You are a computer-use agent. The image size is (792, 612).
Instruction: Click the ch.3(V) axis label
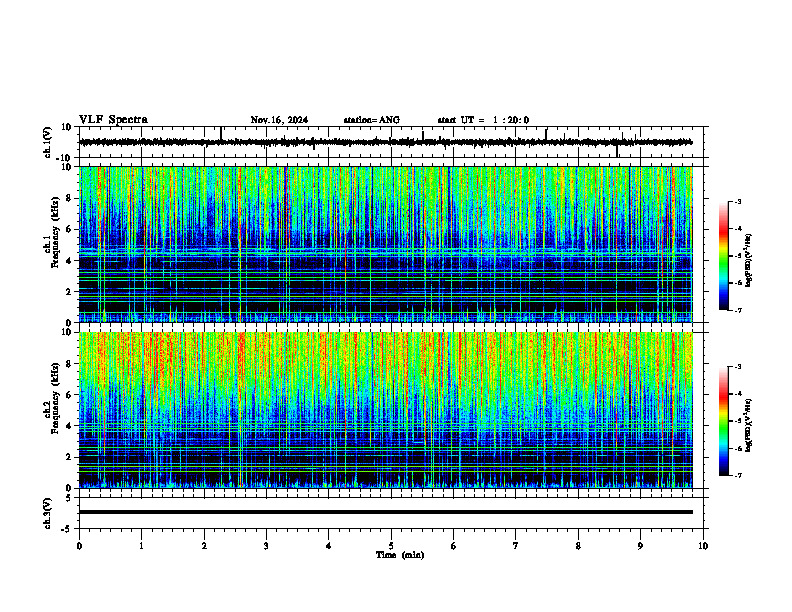tap(47, 513)
